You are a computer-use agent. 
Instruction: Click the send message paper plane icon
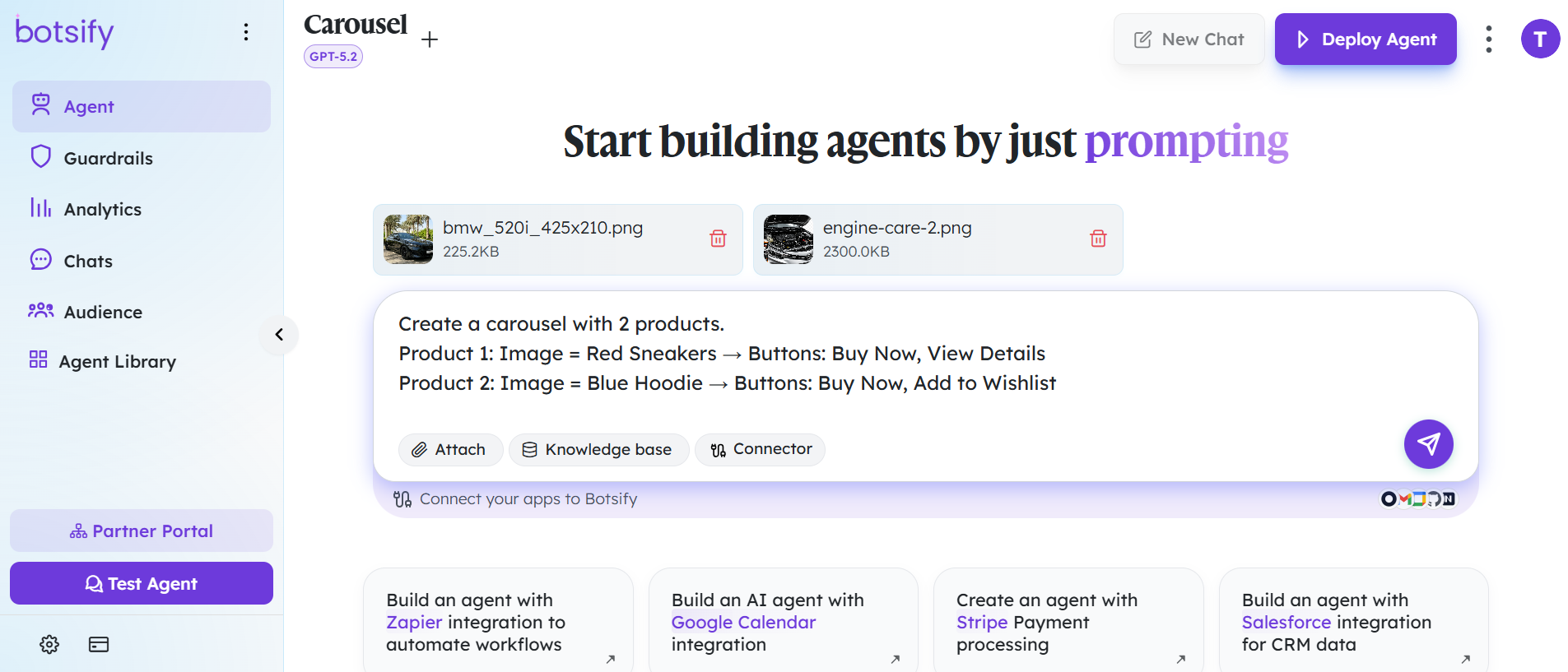(x=1428, y=444)
